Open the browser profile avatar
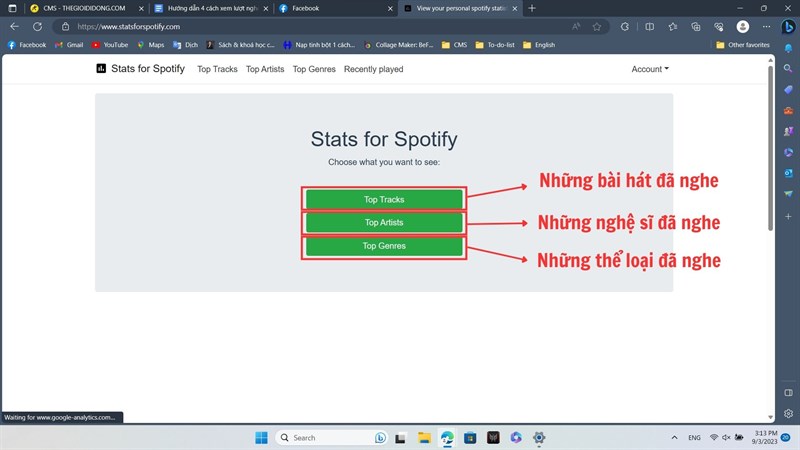The height and width of the screenshot is (450, 800). point(743,27)
